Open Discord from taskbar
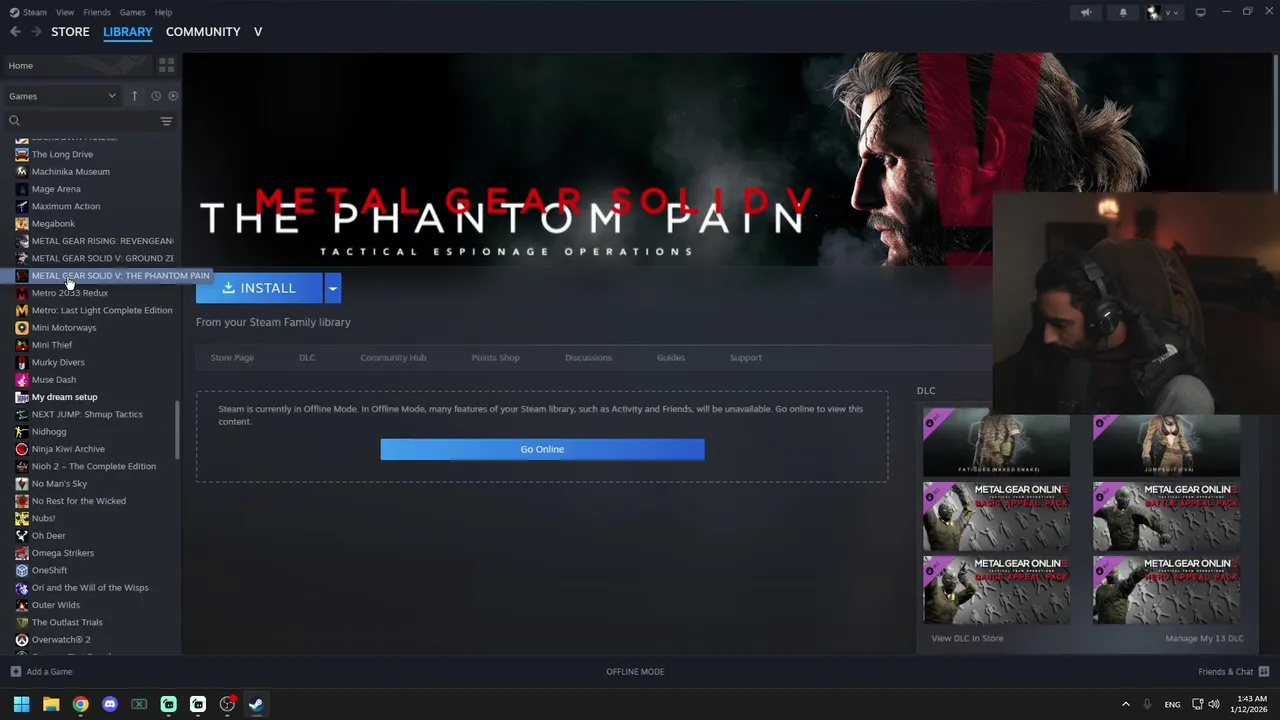This screenshot has width=1280, height=720. 110,704
